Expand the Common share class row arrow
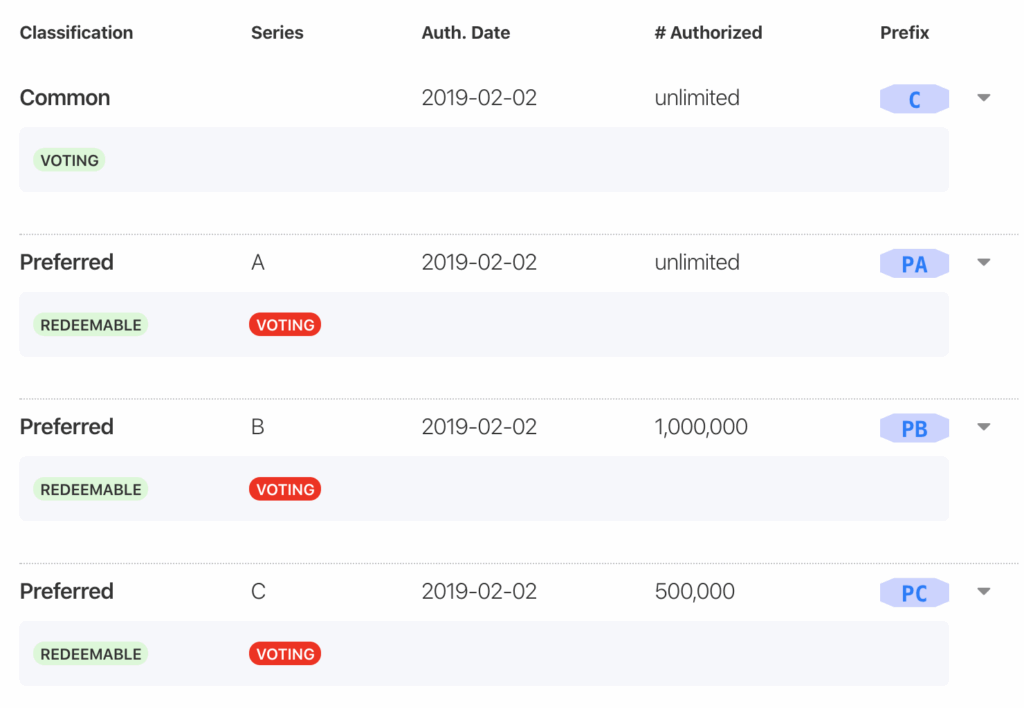1024x708 pixels. click(983, 98)
